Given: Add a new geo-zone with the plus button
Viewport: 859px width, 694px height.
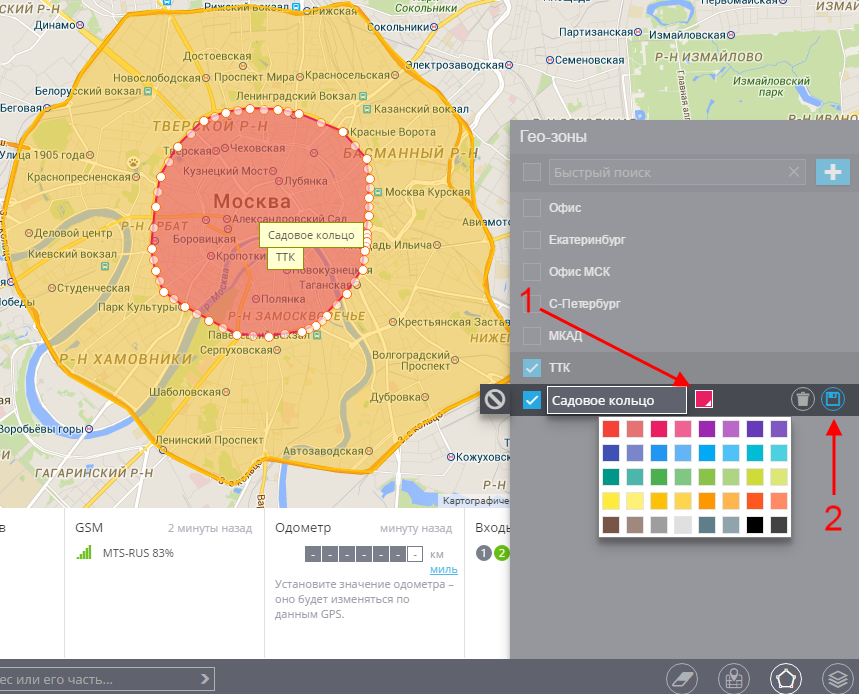Looking at the screenshot, I should tap(832, 172).
